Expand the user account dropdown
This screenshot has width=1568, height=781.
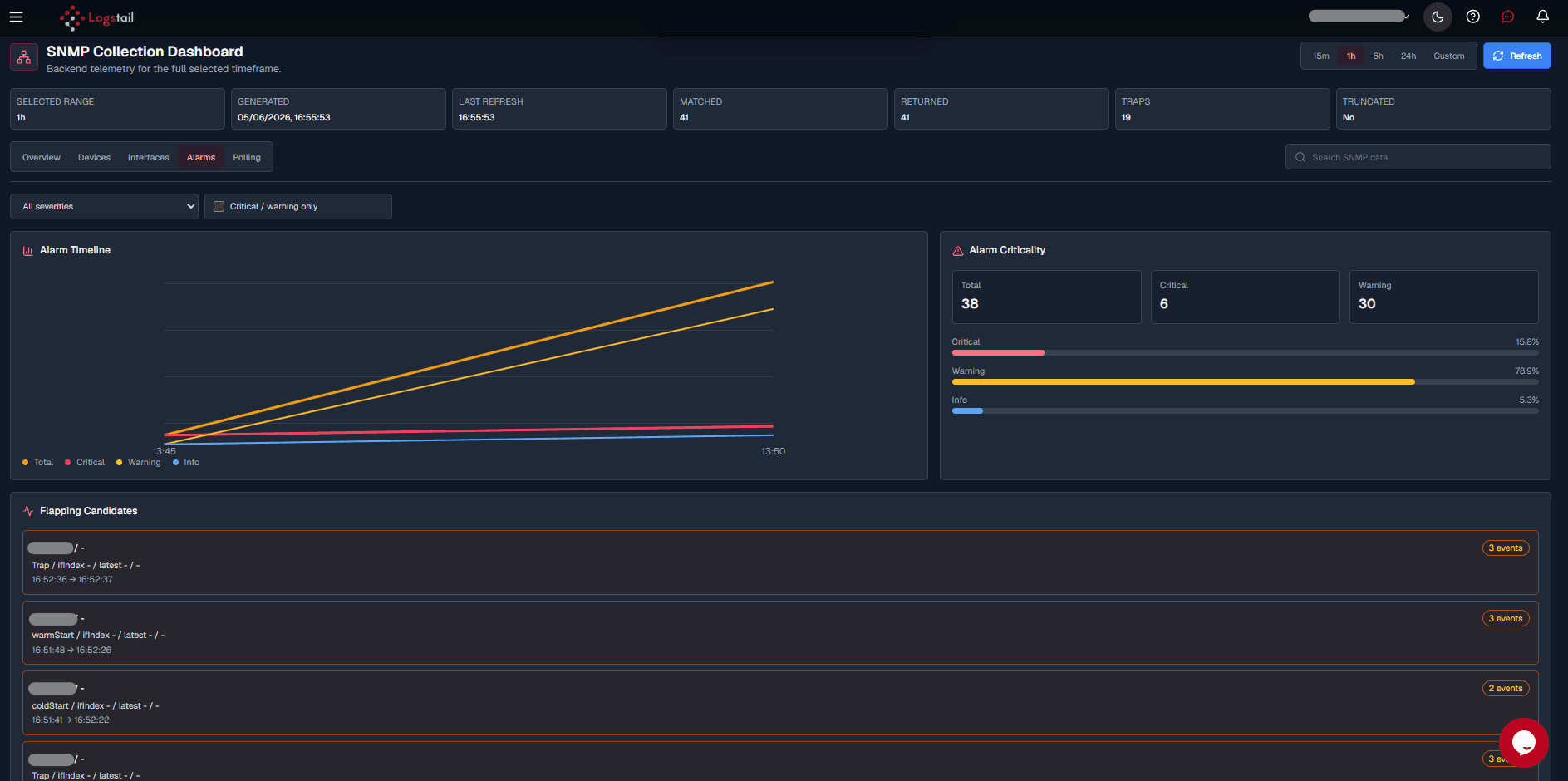[x=1359, y=16]
